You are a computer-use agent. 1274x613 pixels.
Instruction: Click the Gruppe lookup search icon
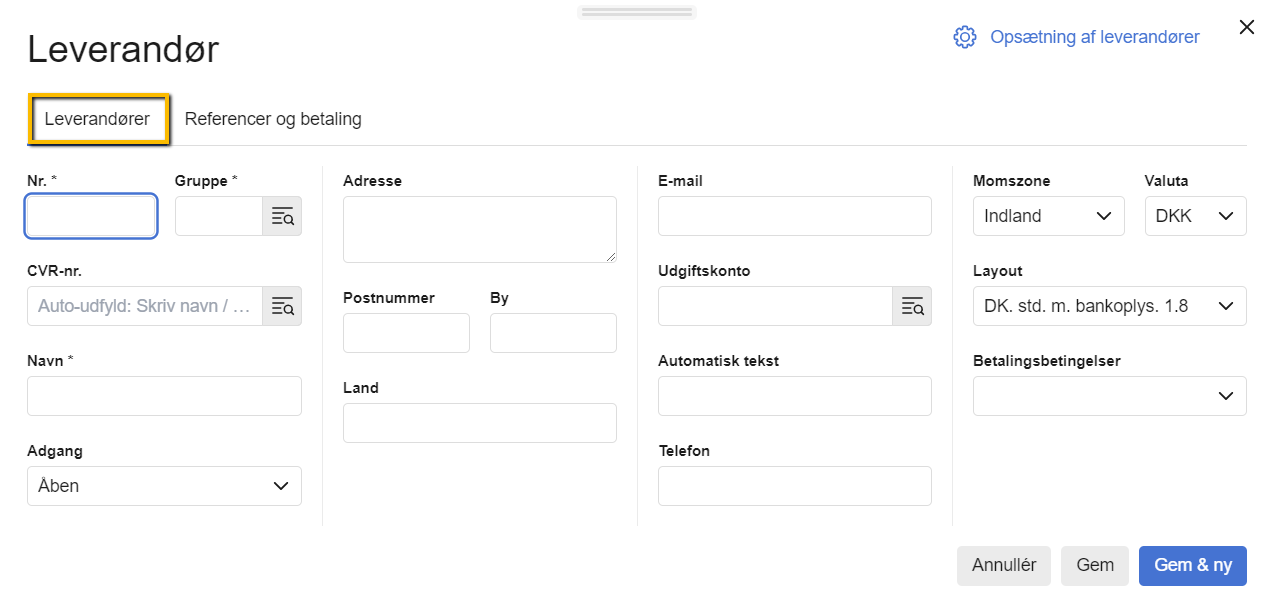coord(282,216)
